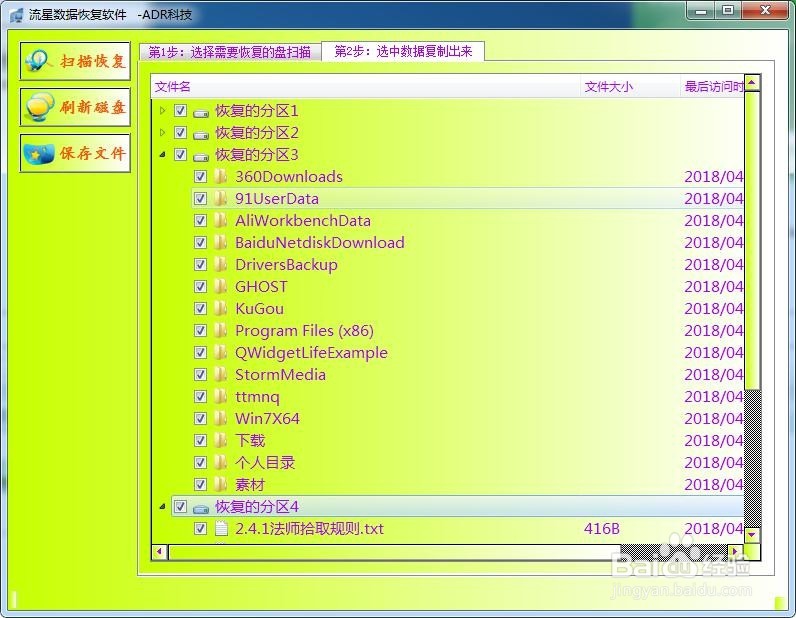Screen dimensions: 796x618
Task: Expand the 恢复的分区2 tree node
Action: 162,133
